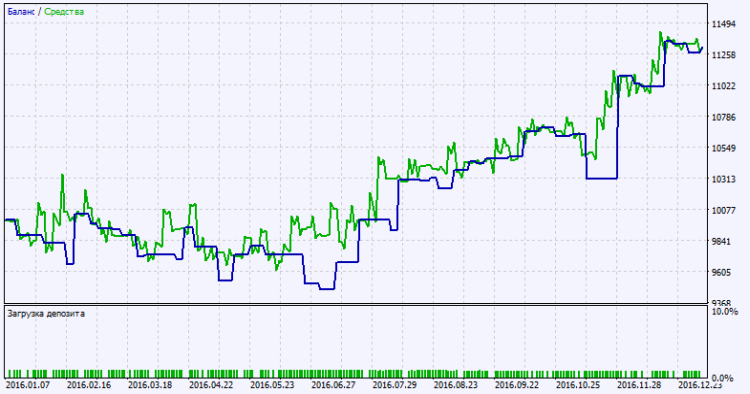
Task: Click the 2016.05.23 date label
Action: 272,385
